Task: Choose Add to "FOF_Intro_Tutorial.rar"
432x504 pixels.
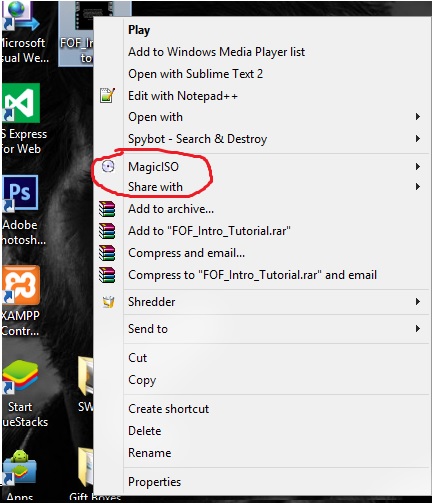Action: pos(209,231)
